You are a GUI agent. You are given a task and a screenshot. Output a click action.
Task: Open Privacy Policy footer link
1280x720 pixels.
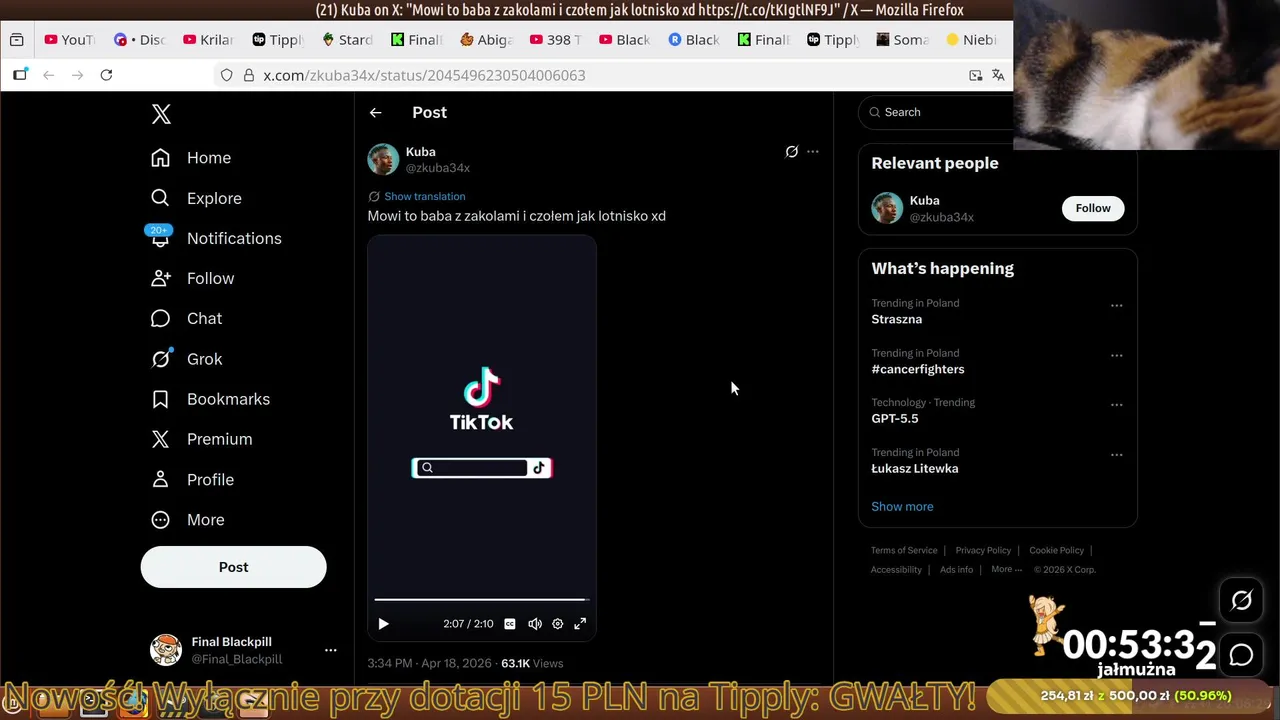[983, 550]
